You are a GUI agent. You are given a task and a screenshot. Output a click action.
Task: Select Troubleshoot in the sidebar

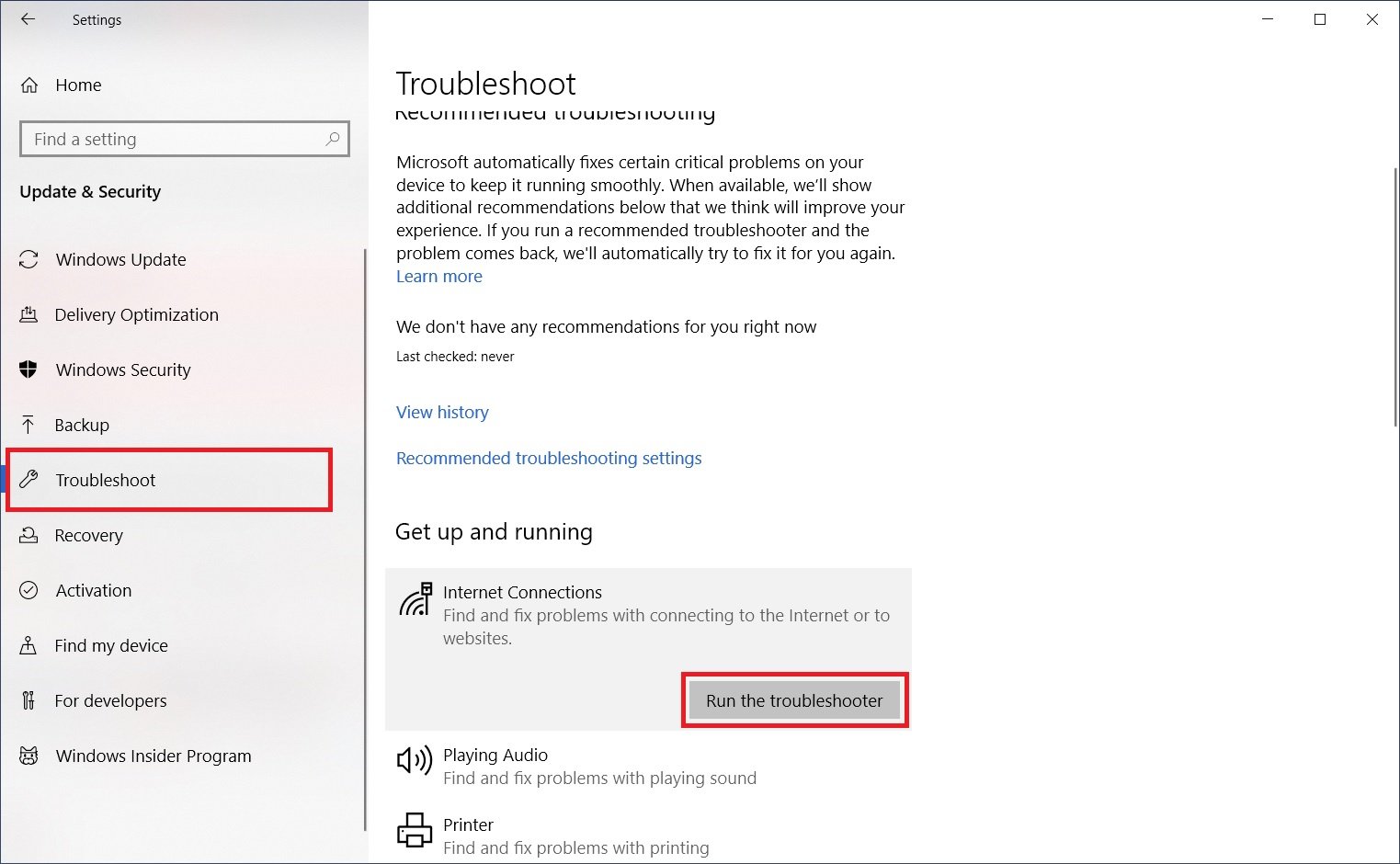pos(106,480)
